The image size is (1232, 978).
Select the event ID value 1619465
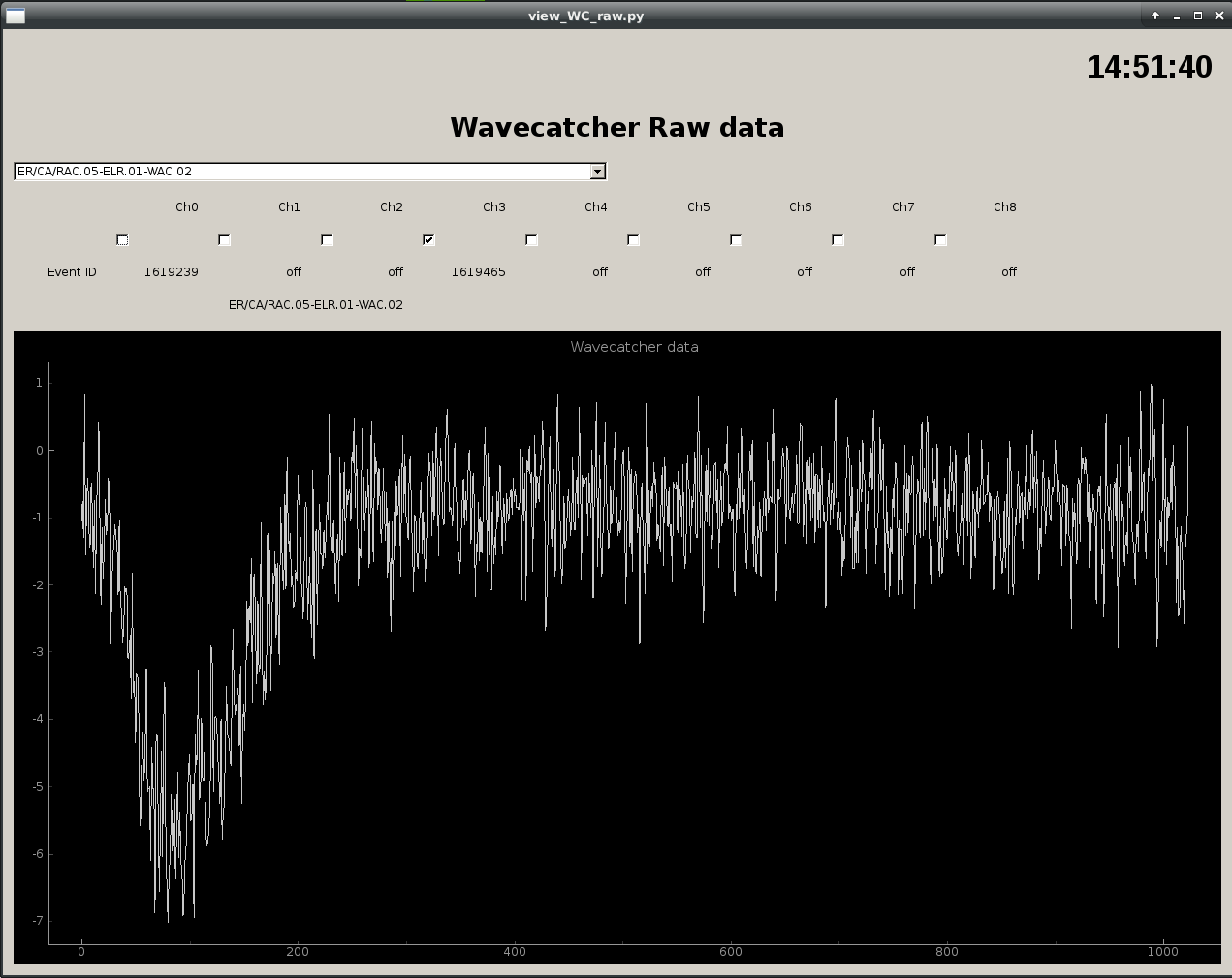[x=478, y=272]
